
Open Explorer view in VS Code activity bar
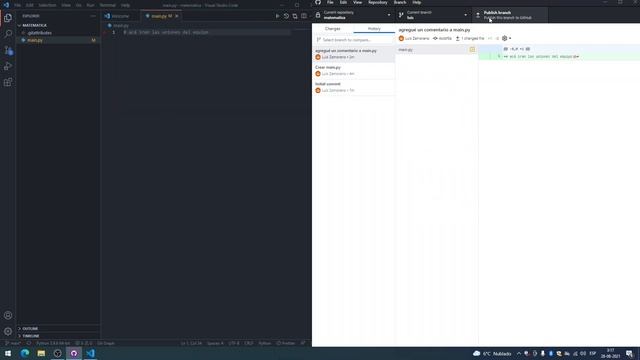pos(8,18)
